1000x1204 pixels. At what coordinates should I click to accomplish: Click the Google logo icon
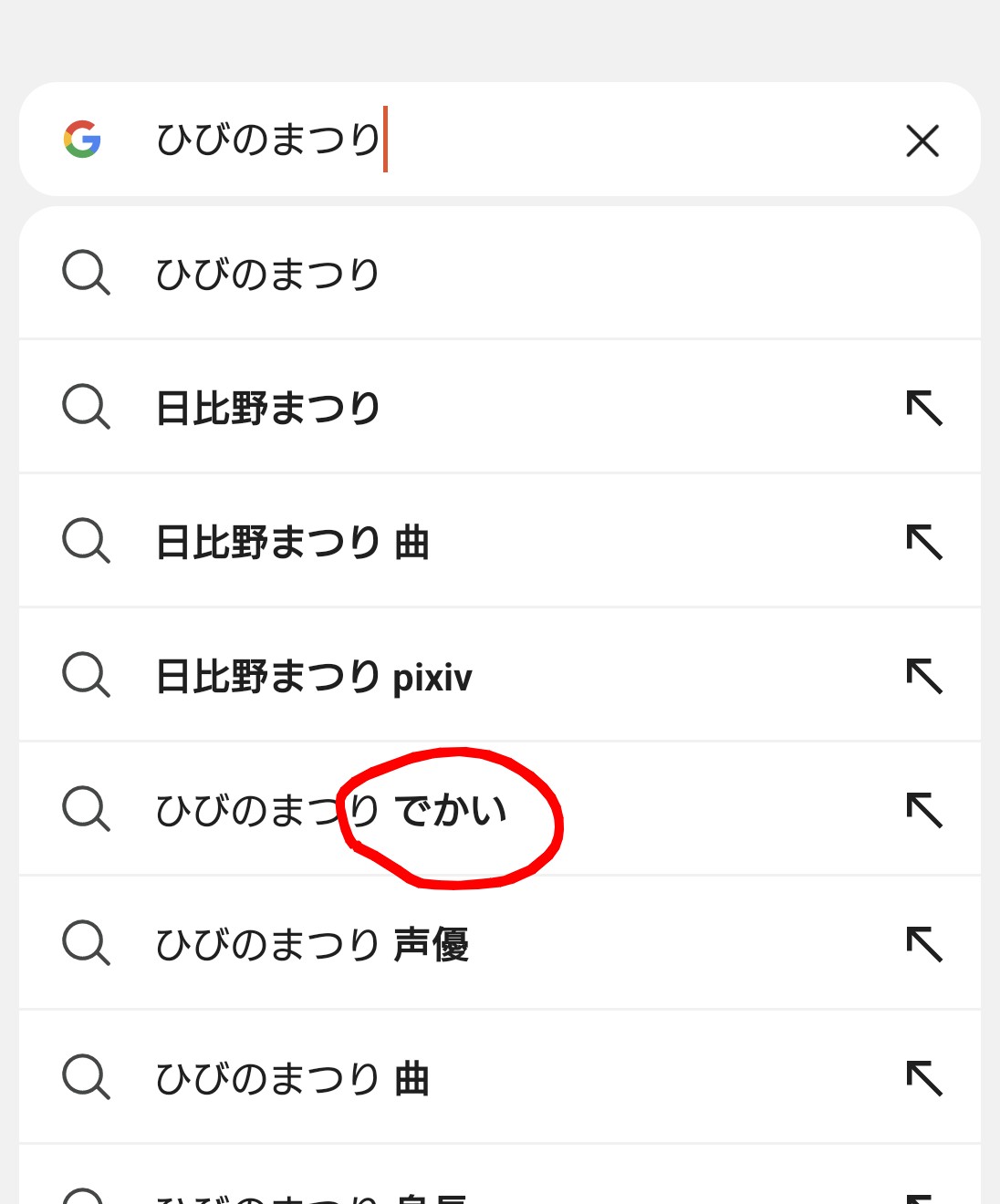[x=82, y=140]
